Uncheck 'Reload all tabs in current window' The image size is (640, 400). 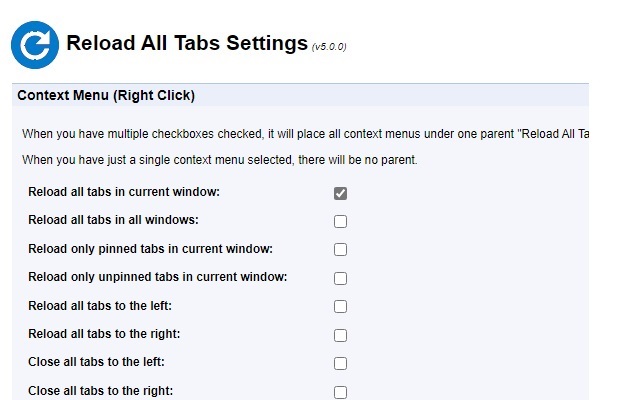pyautogui.click(x=340, y=193)
